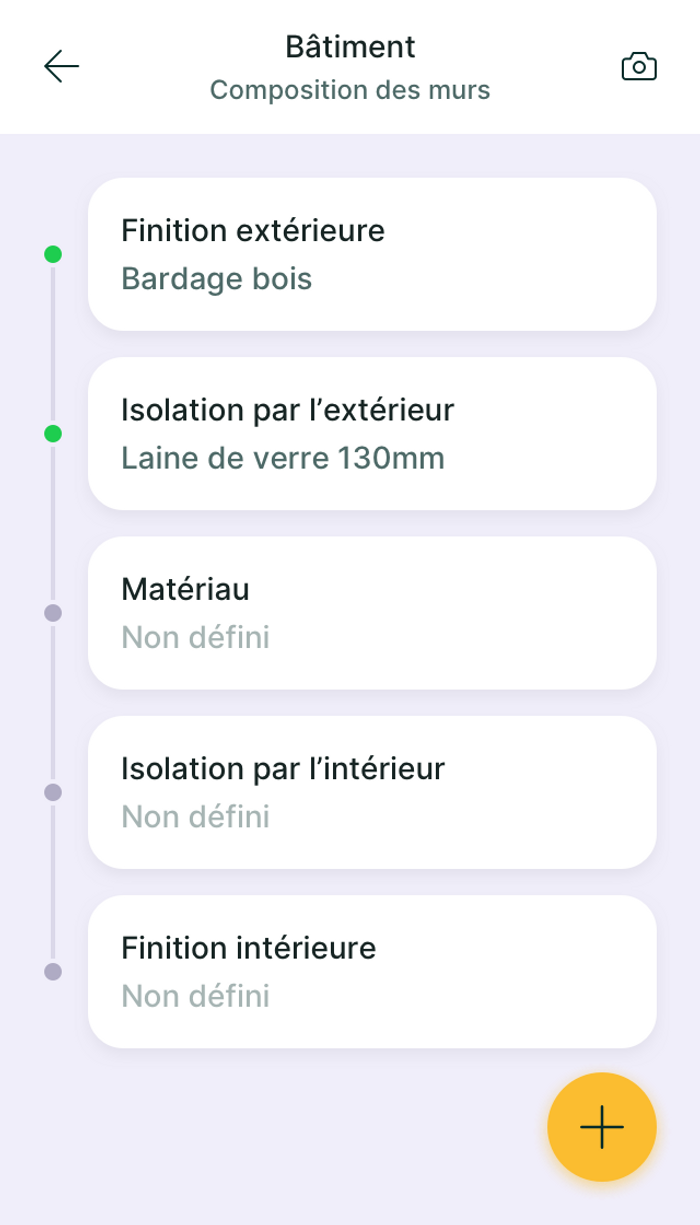
Task: Click the Bâtiment header title
Action: point(350,47)
